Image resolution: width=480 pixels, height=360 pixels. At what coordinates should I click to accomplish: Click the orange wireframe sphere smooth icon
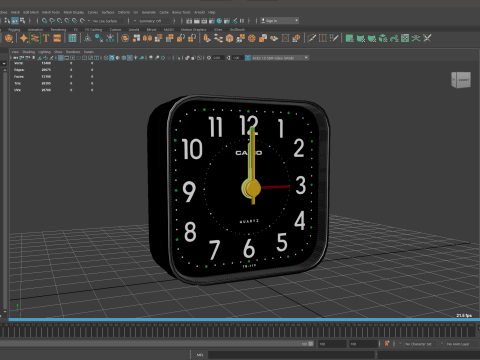pyautogui.click(x=252, y=38)
